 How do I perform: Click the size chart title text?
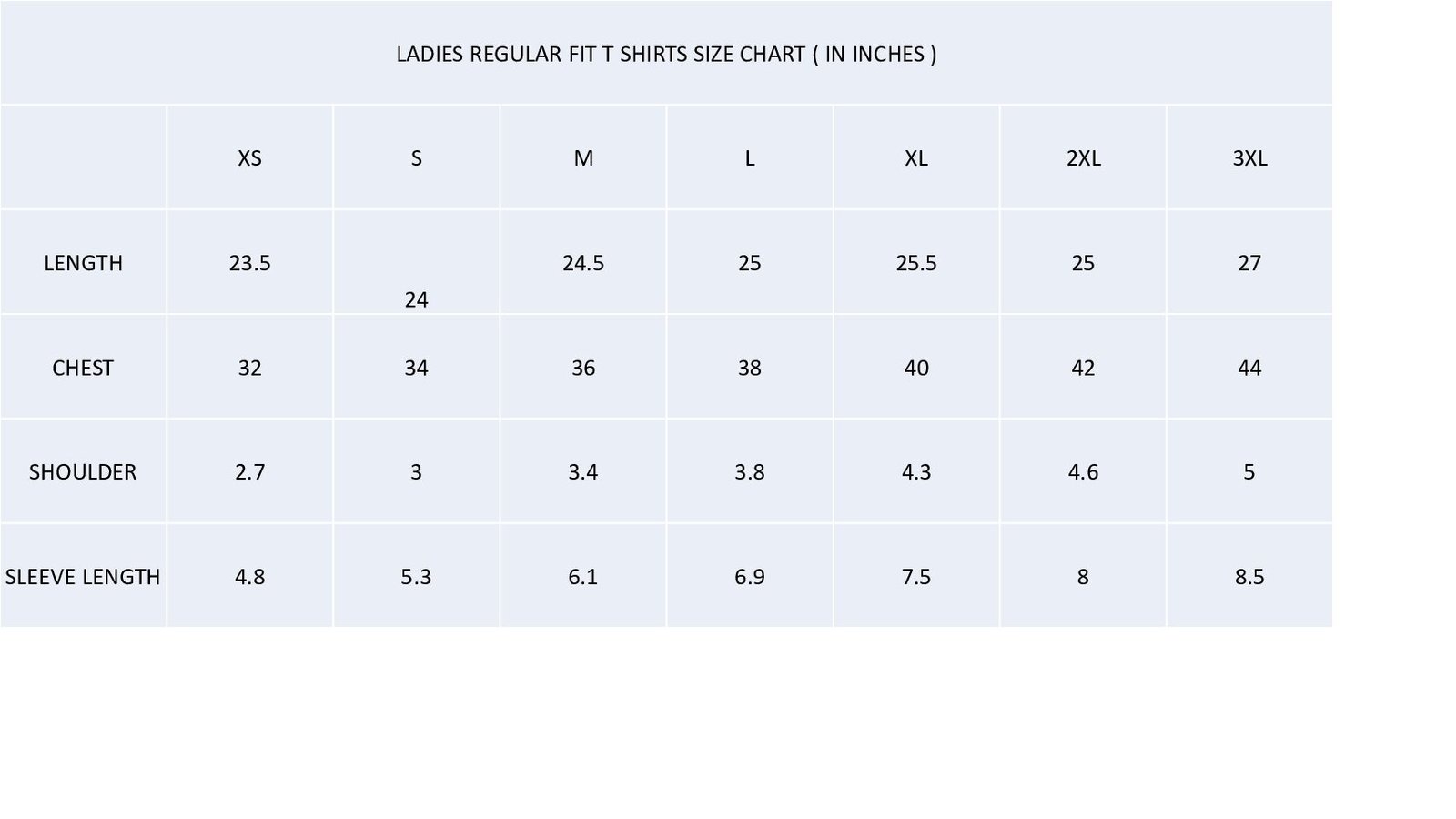(x=666, y=55)
